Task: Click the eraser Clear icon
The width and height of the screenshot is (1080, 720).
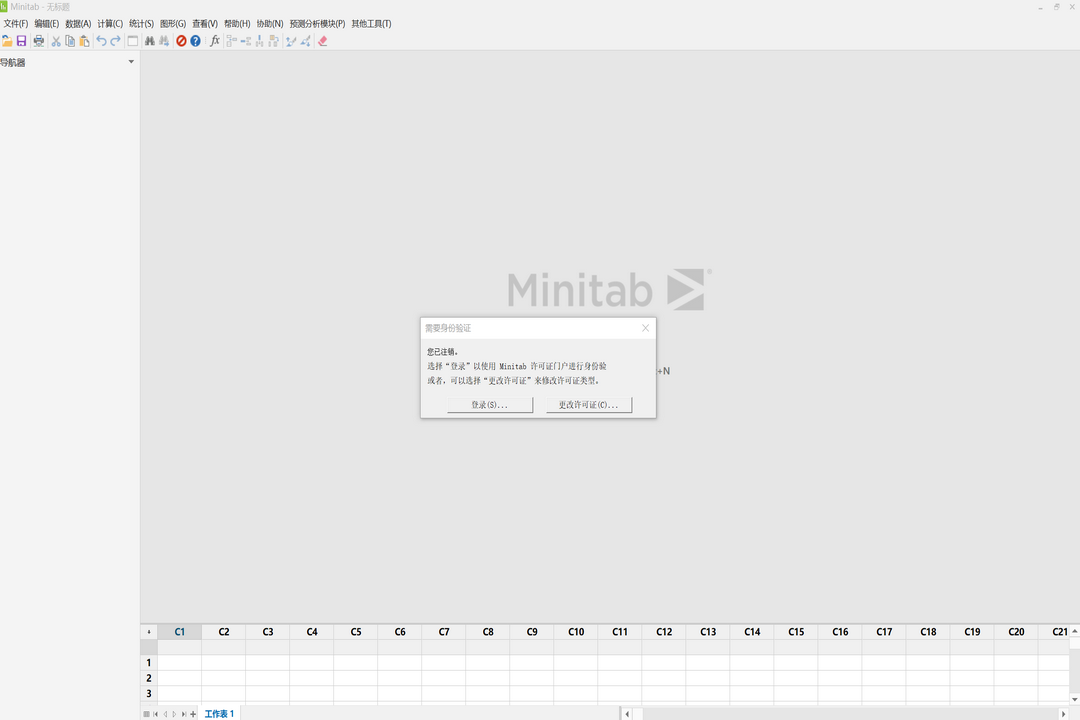Action: click(x=322, y=41)
